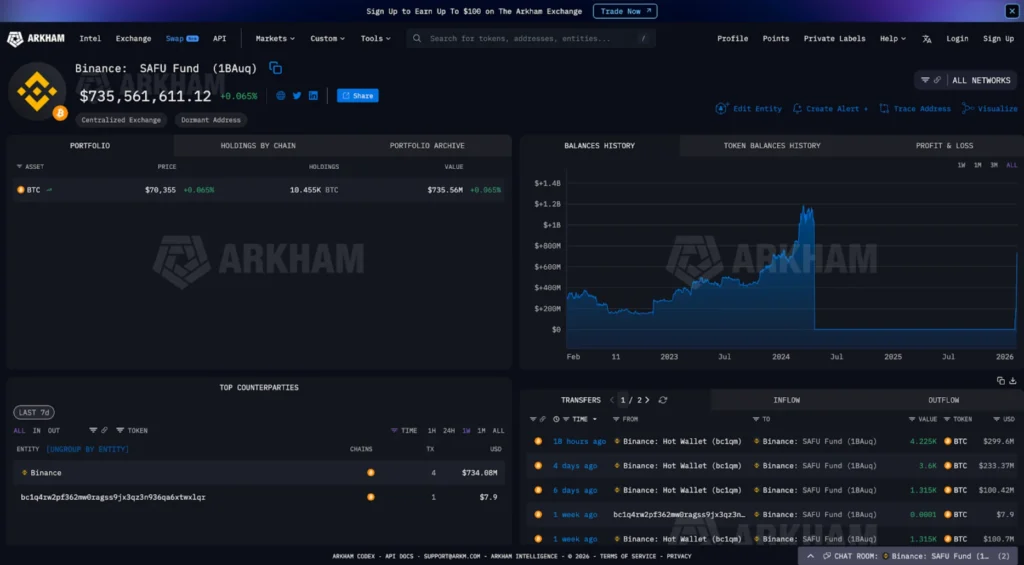The height and width of the screenshot is (565, 1024).
Task: Open the language translation icon
Action: (x=927, y=39)
